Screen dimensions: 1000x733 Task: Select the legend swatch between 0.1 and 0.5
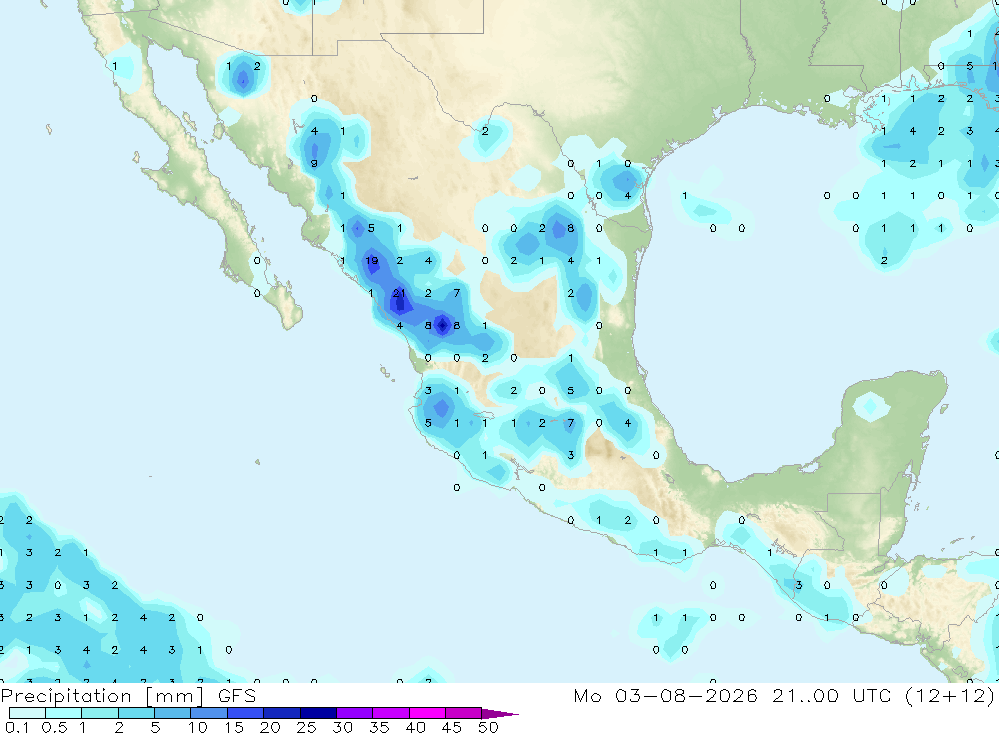tap(27, 713)
